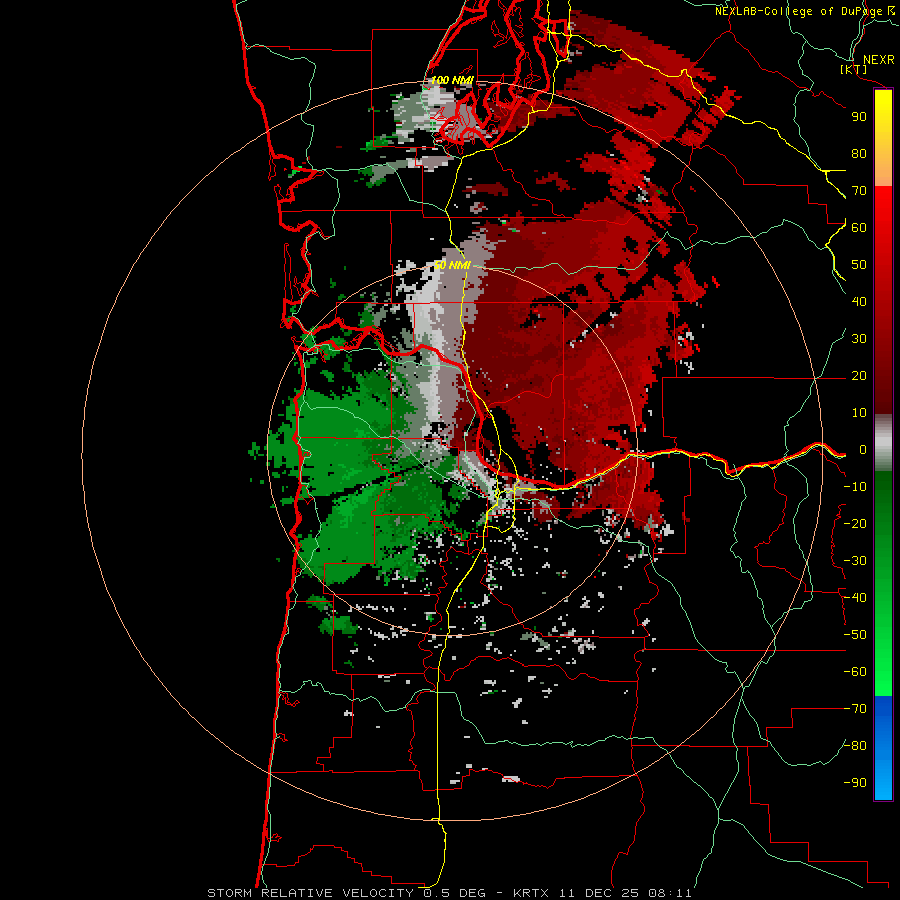Select the 30 value on velocity scale
This screenshot has height=900, width=900.
tap(859, 339)
